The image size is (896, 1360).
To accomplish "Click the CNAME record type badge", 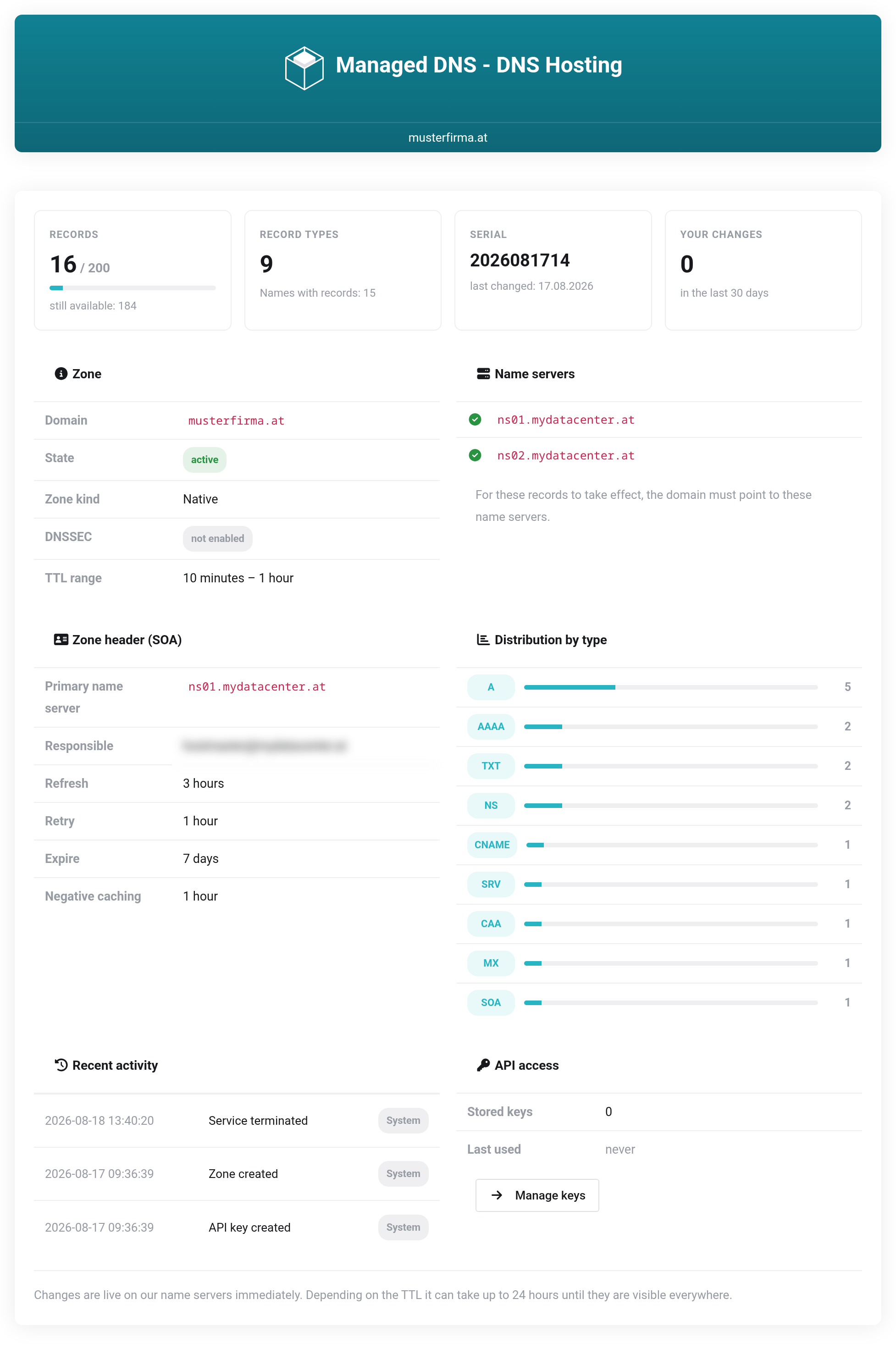I will point(492,845).
